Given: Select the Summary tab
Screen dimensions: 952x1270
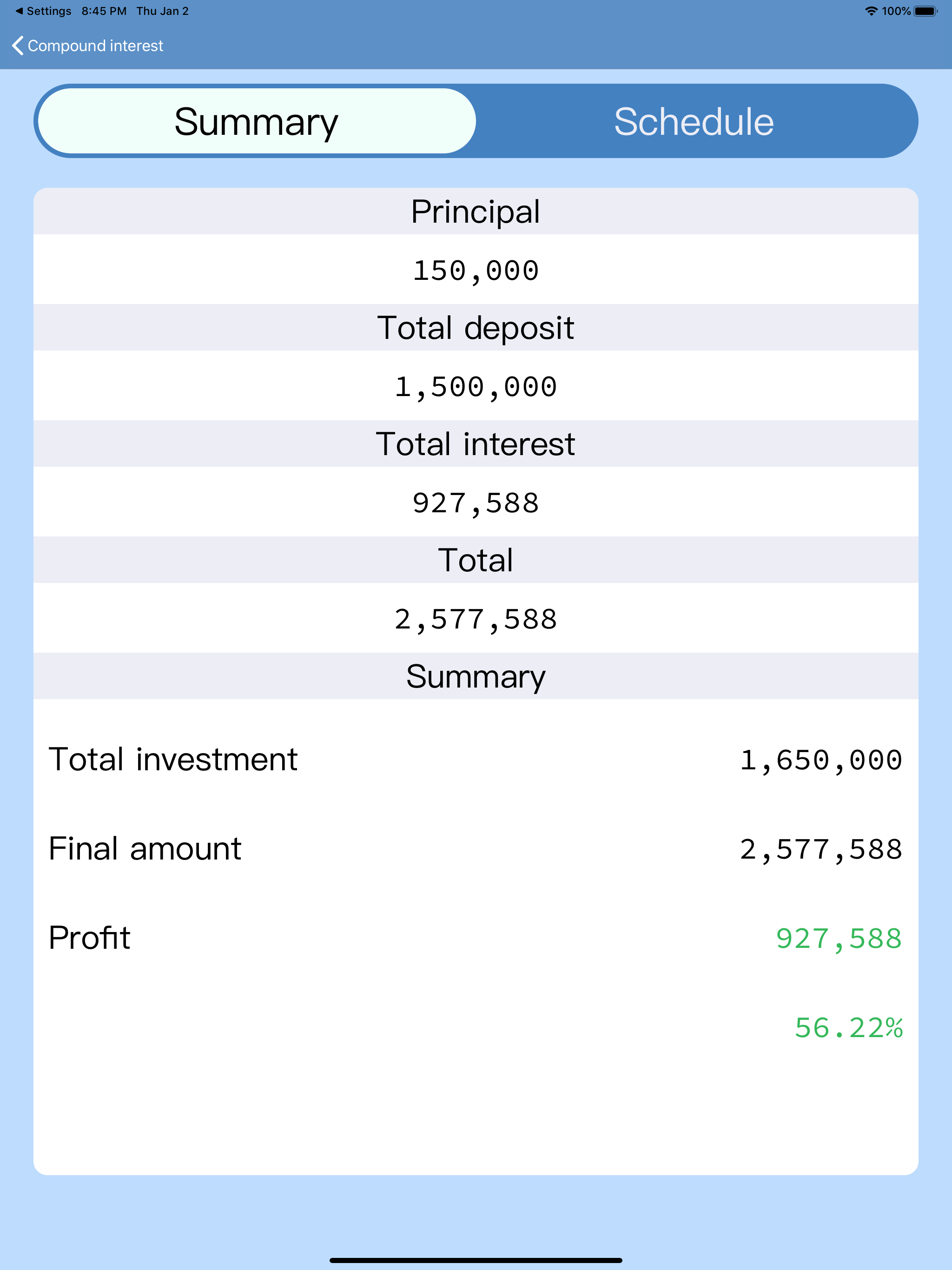Looking at the screenshot, I should pyautogui.click(x=256, y=121).
